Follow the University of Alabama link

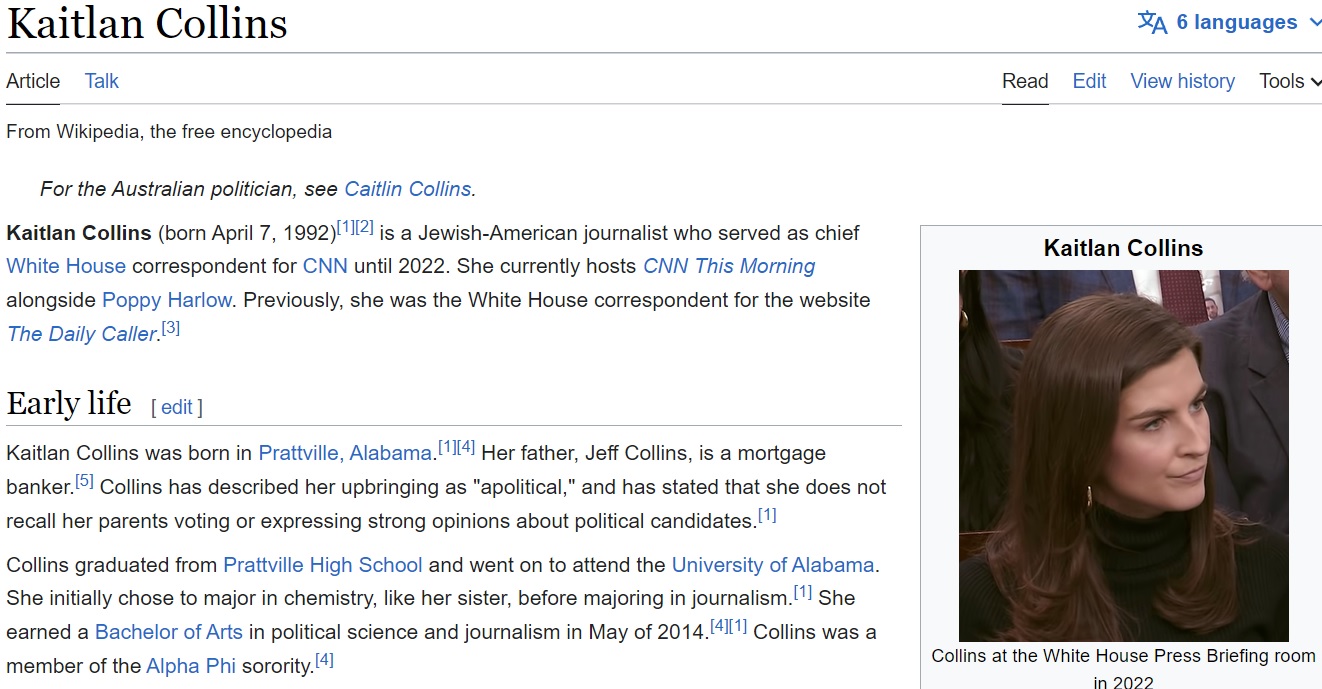(x=773, y=565)
